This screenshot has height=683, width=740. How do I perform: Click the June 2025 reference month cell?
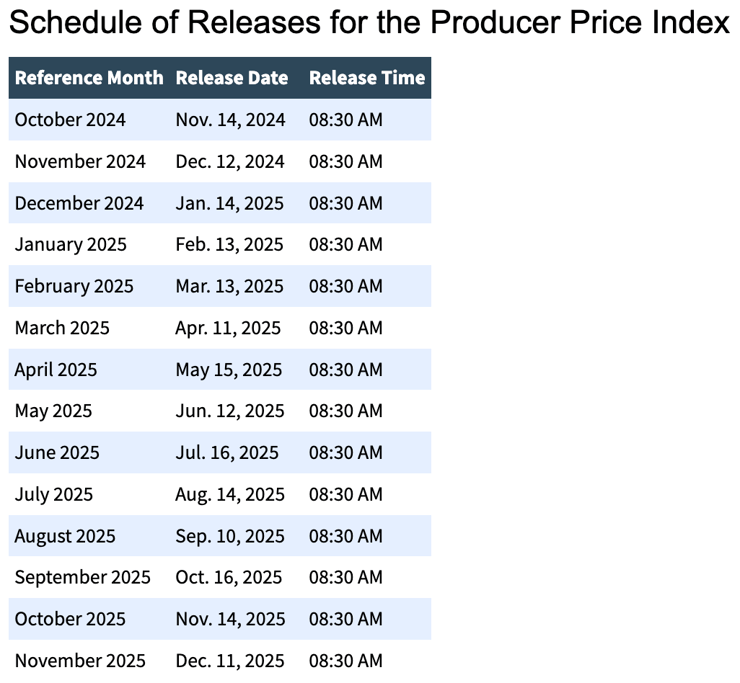click(x=57, y=453)
